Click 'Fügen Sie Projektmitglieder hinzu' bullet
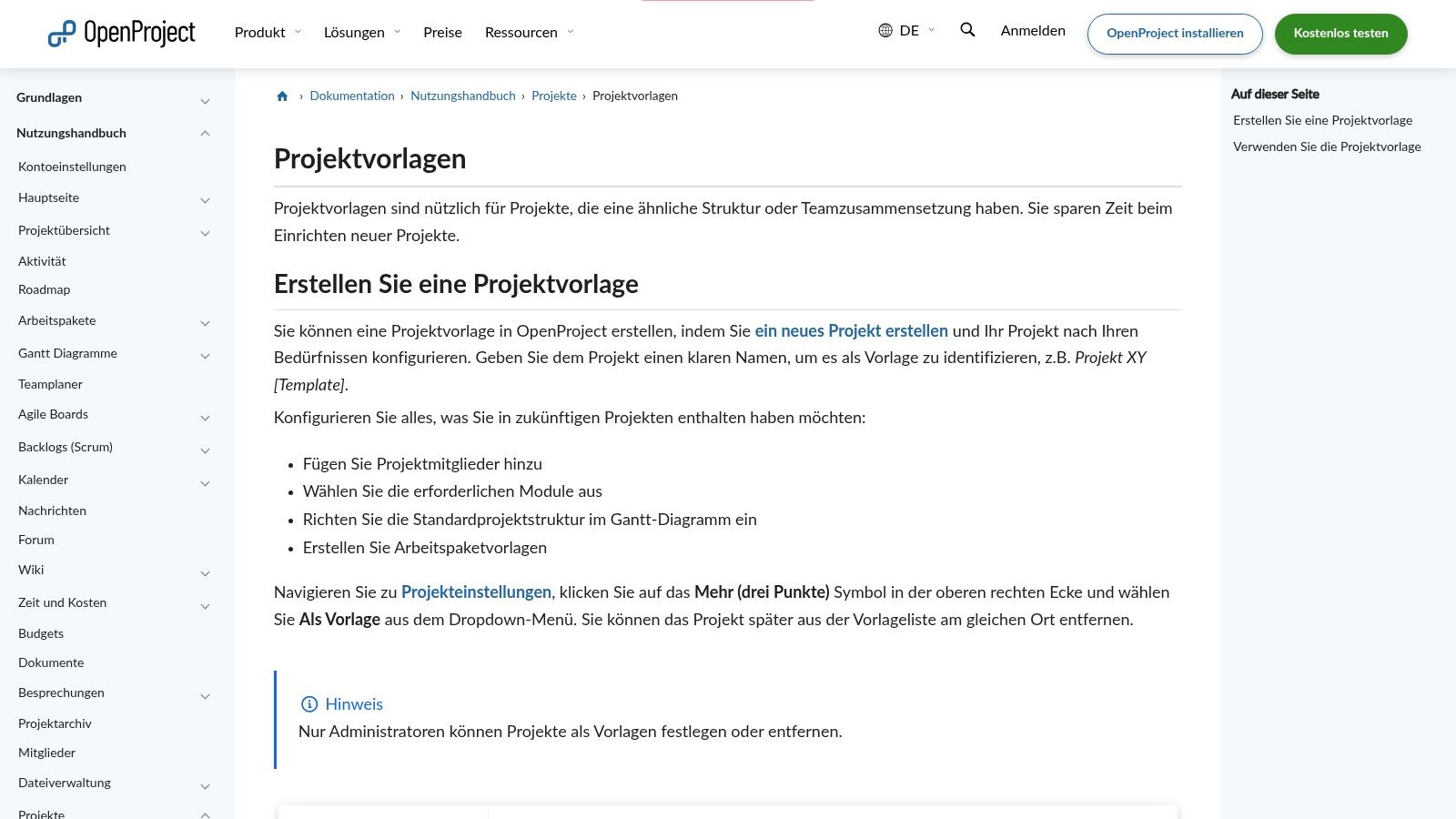 (422, 464)
